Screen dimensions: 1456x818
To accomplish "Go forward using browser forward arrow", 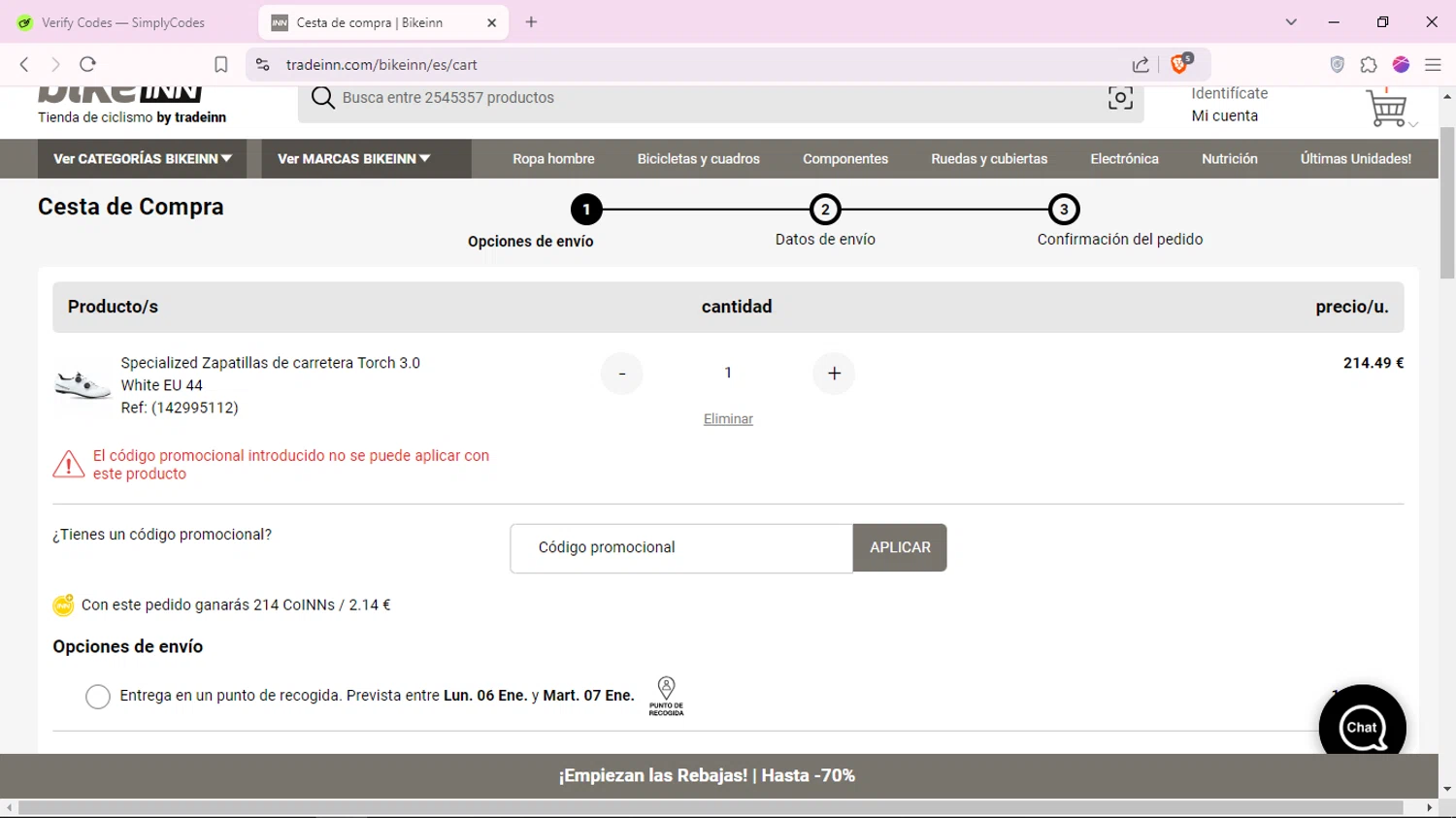I will coord(55,65).
